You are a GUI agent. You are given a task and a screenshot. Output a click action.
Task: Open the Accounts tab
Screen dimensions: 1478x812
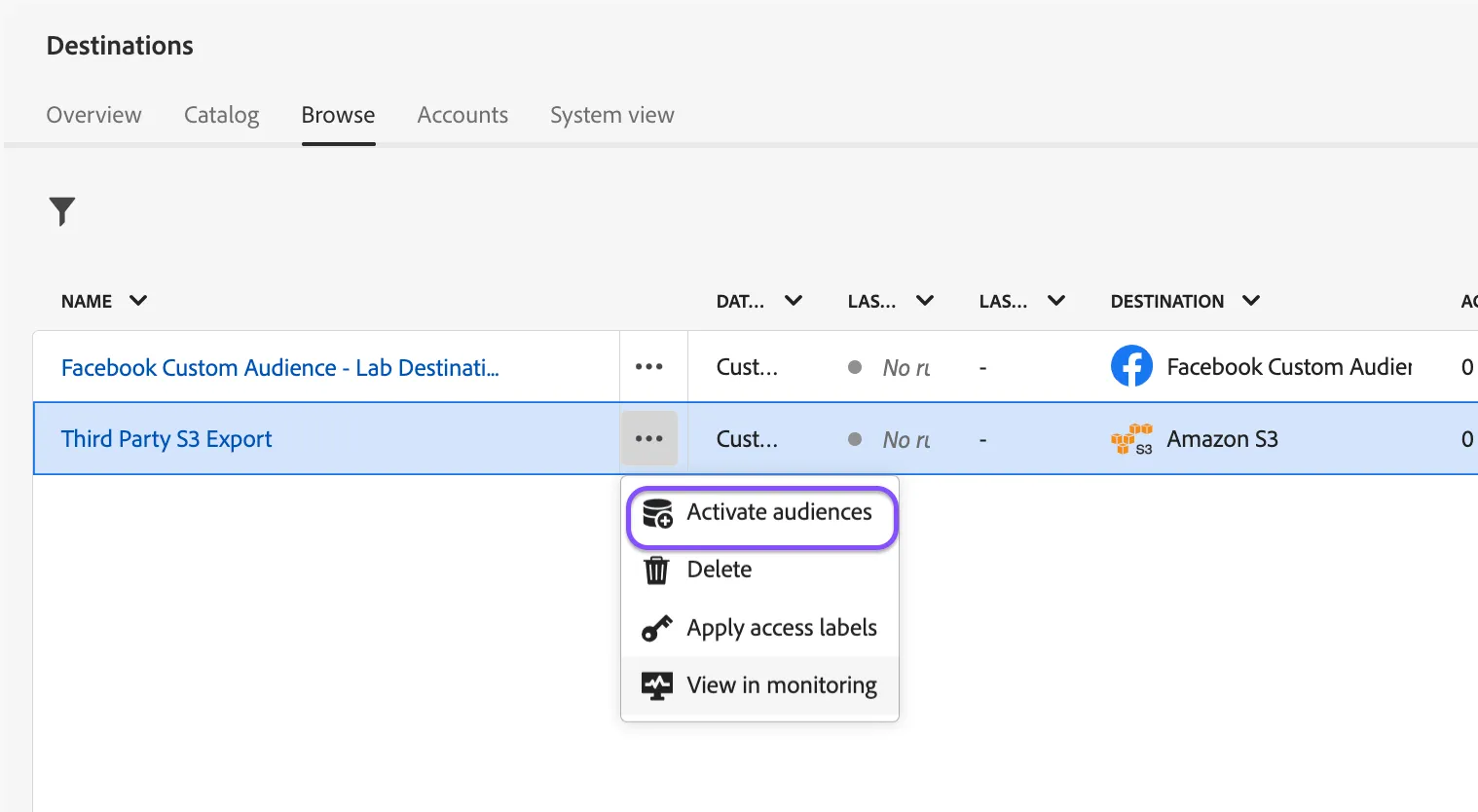click(462, 115)
